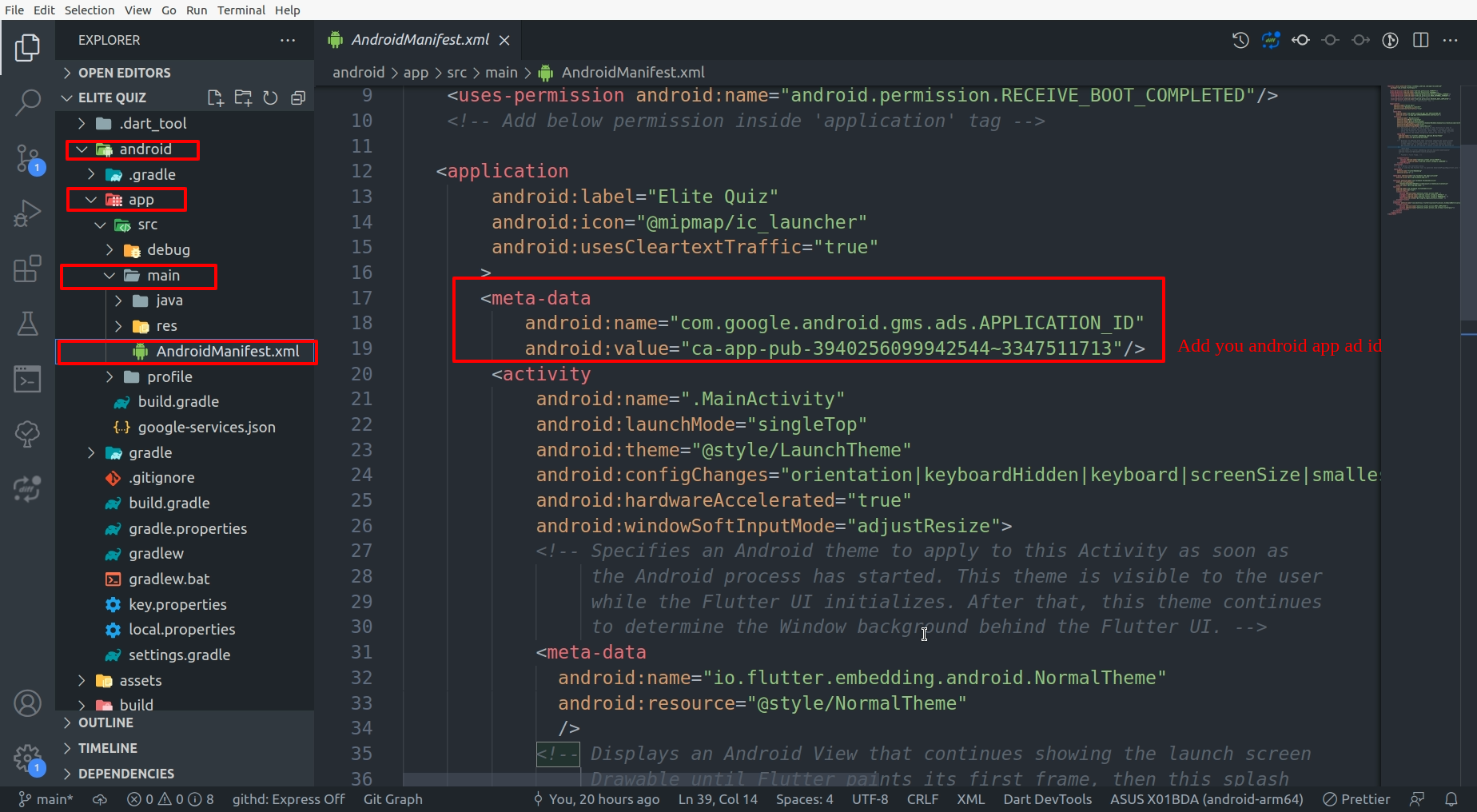Screen dimensions: 1477x812
Task: Open the Selection menu
Action: point(89,10)
